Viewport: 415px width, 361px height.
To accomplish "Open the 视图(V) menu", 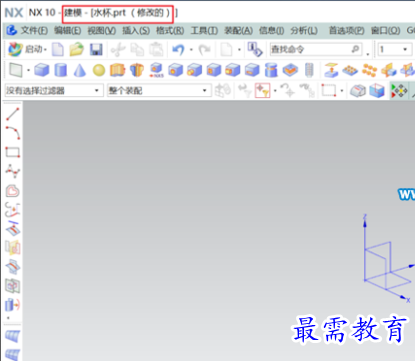I will click(x=102, y=31).
